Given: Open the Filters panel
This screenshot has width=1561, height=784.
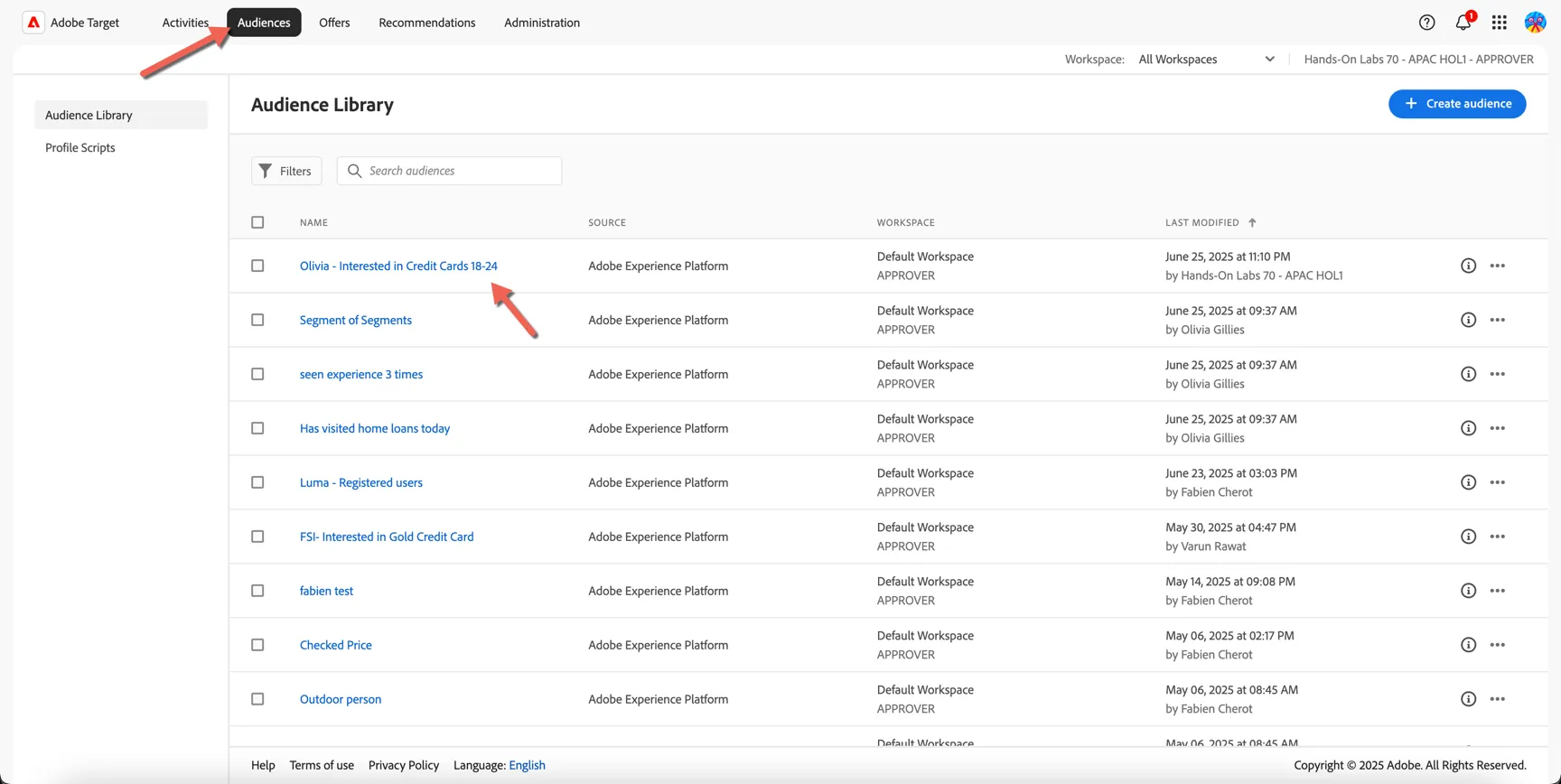Looking at the screenshot, I should pos(286,171).
